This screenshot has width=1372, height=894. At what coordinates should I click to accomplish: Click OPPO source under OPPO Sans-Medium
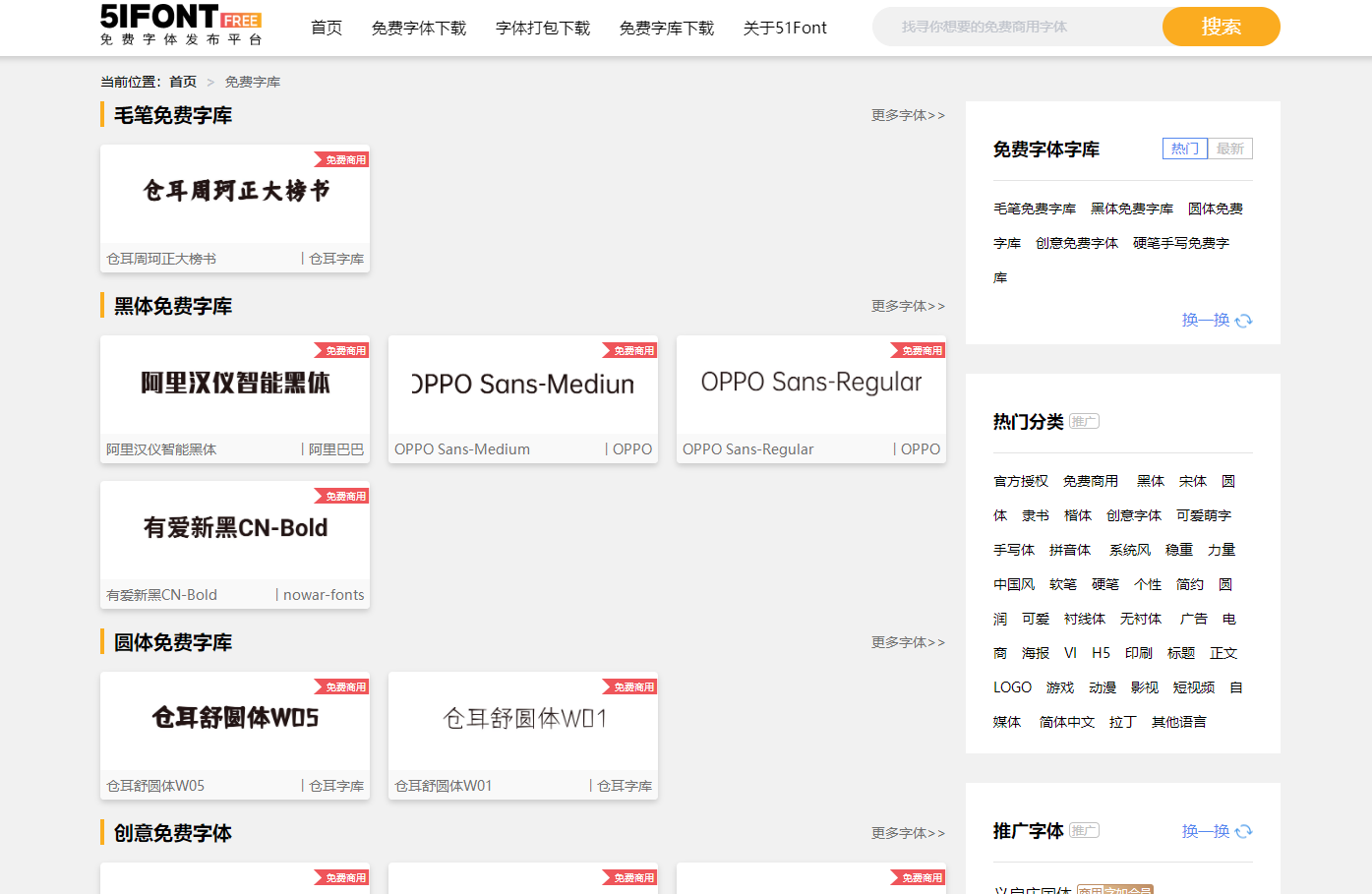[x=632, y=449]
